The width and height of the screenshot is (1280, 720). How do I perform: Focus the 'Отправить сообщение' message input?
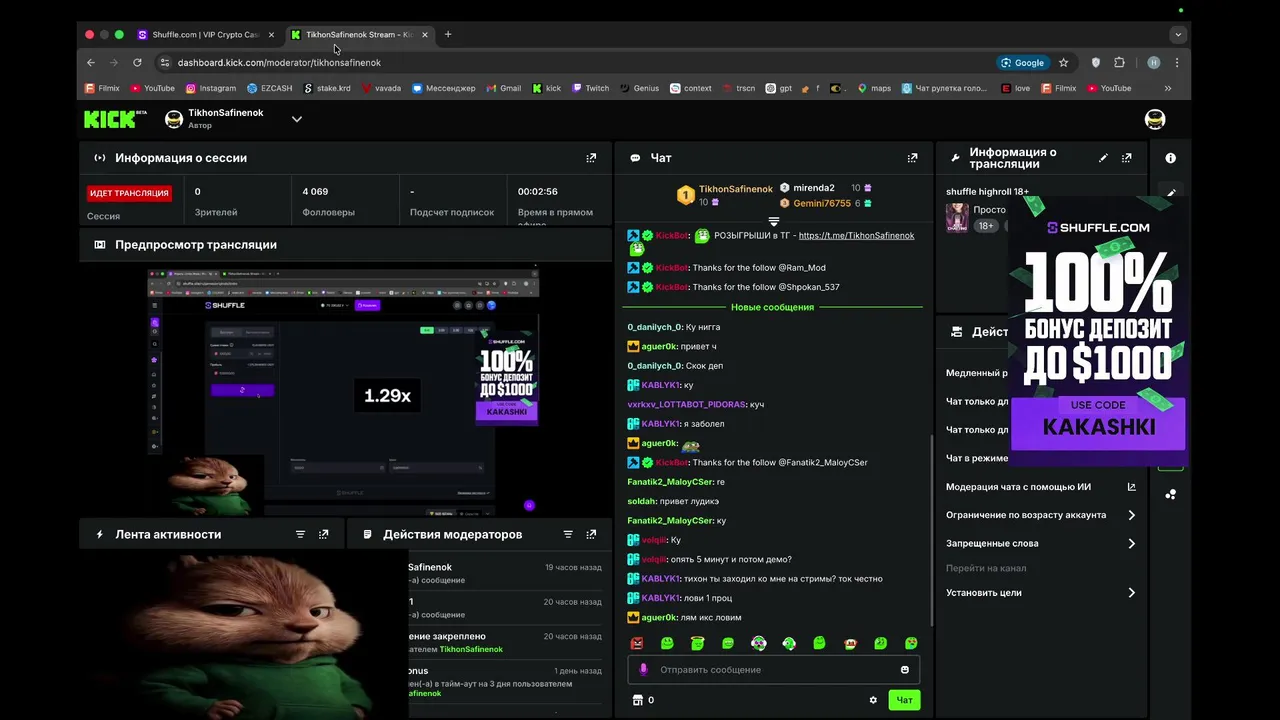773,670
